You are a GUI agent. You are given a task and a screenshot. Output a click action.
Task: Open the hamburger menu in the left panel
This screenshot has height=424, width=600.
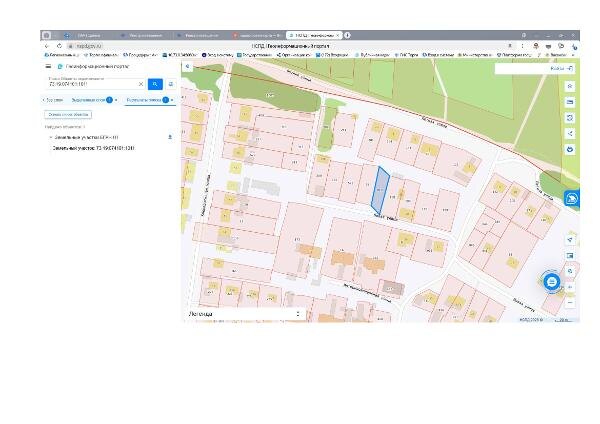[48, 66]
